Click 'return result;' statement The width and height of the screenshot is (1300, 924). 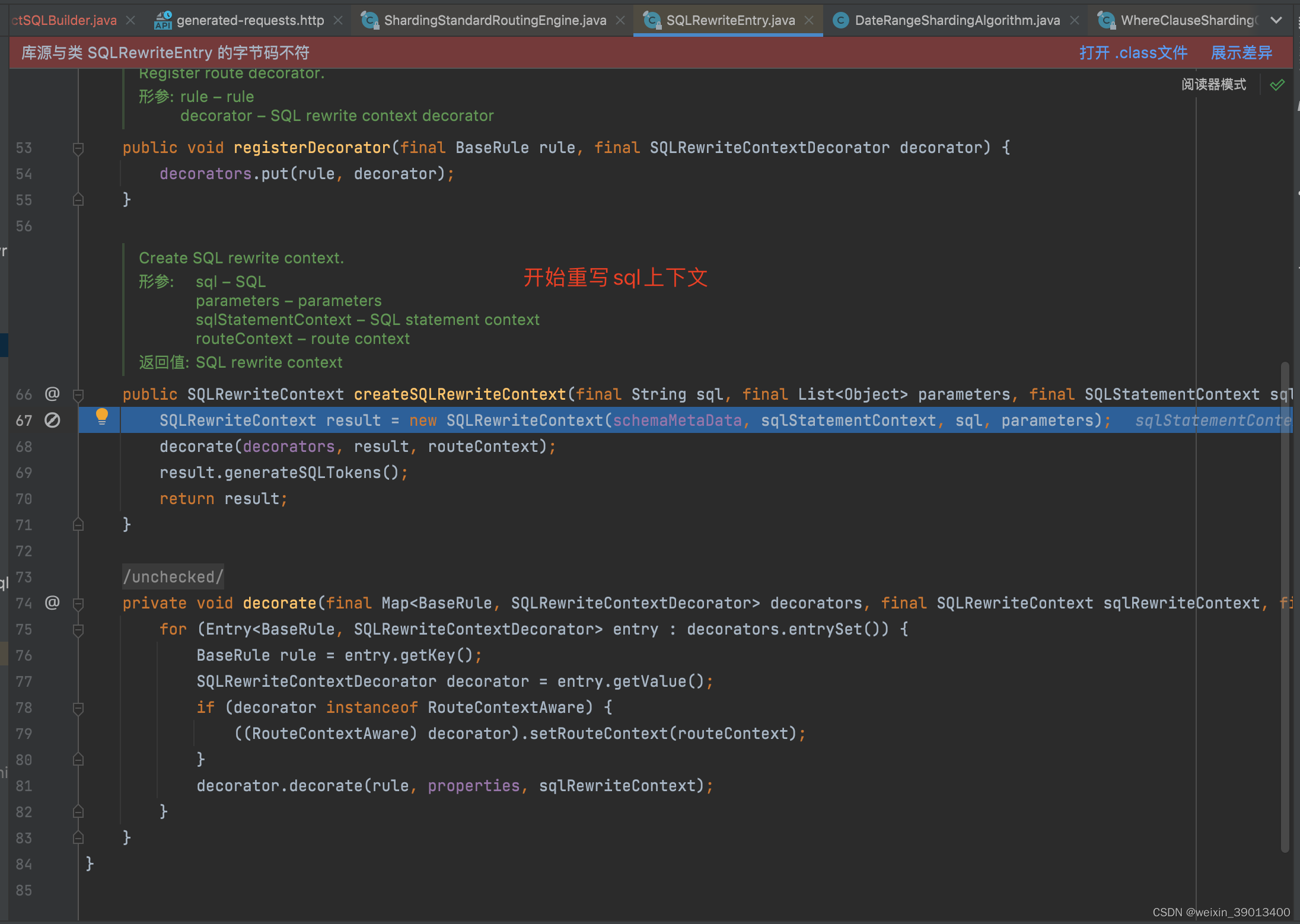pos(224,499)
